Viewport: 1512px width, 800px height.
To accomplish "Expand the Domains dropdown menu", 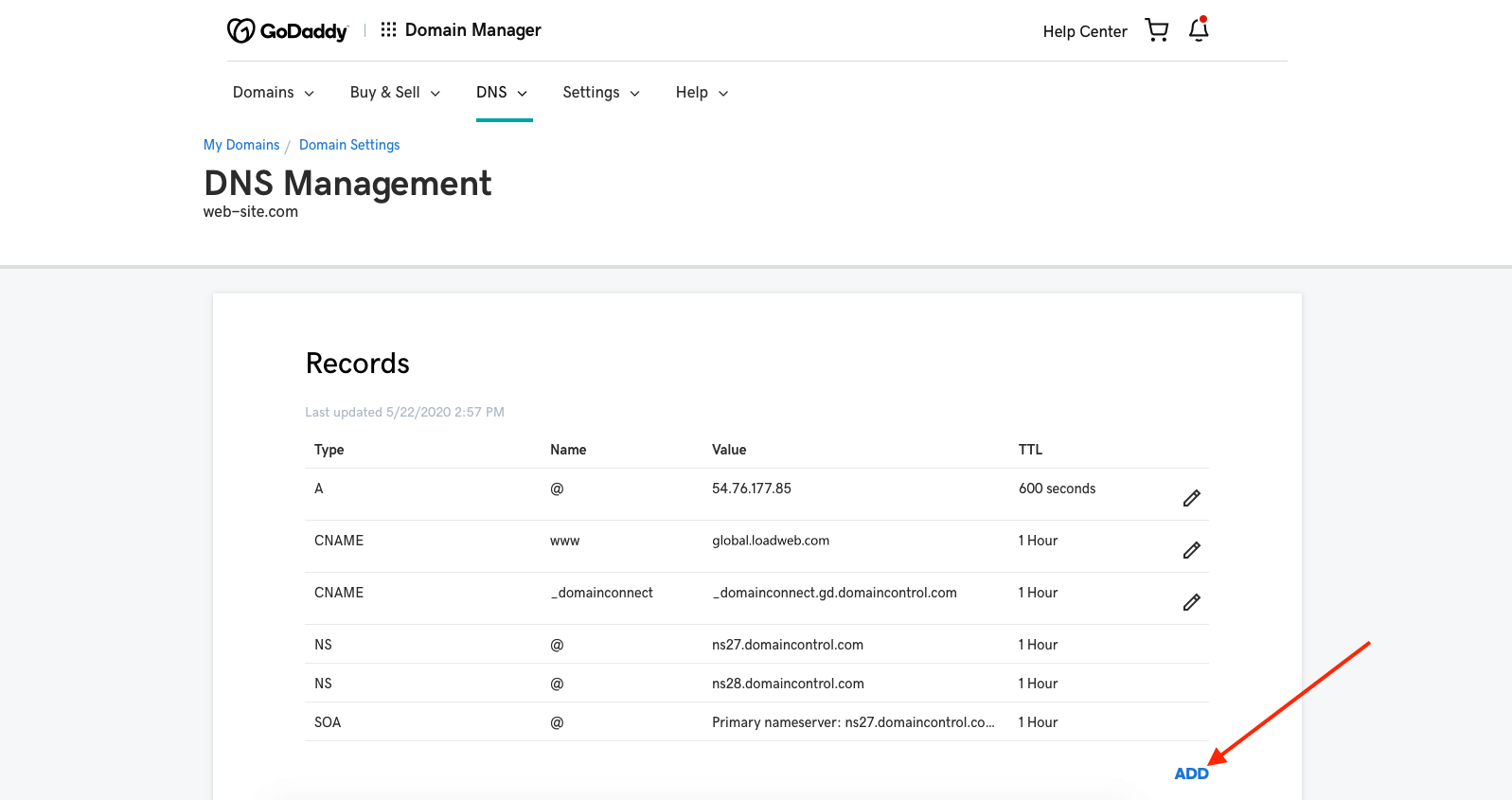I will pyautogui.click(x=273, y=93).
